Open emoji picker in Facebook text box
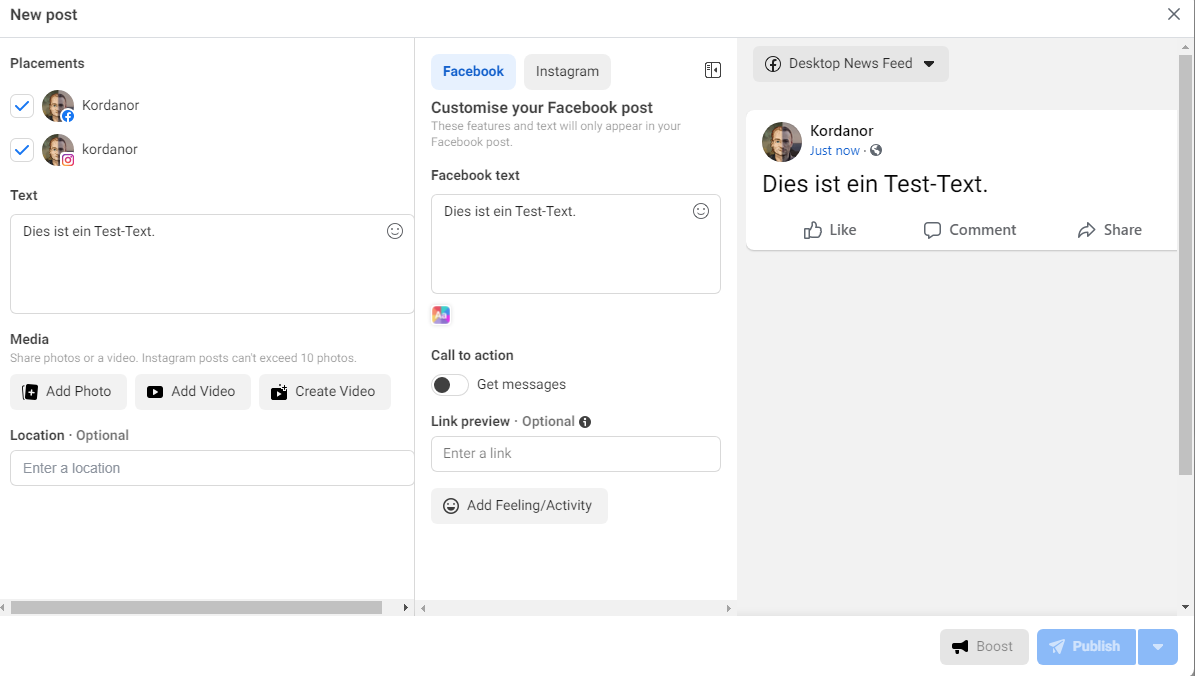1195x676 pixels. click(x=701, y=211)
